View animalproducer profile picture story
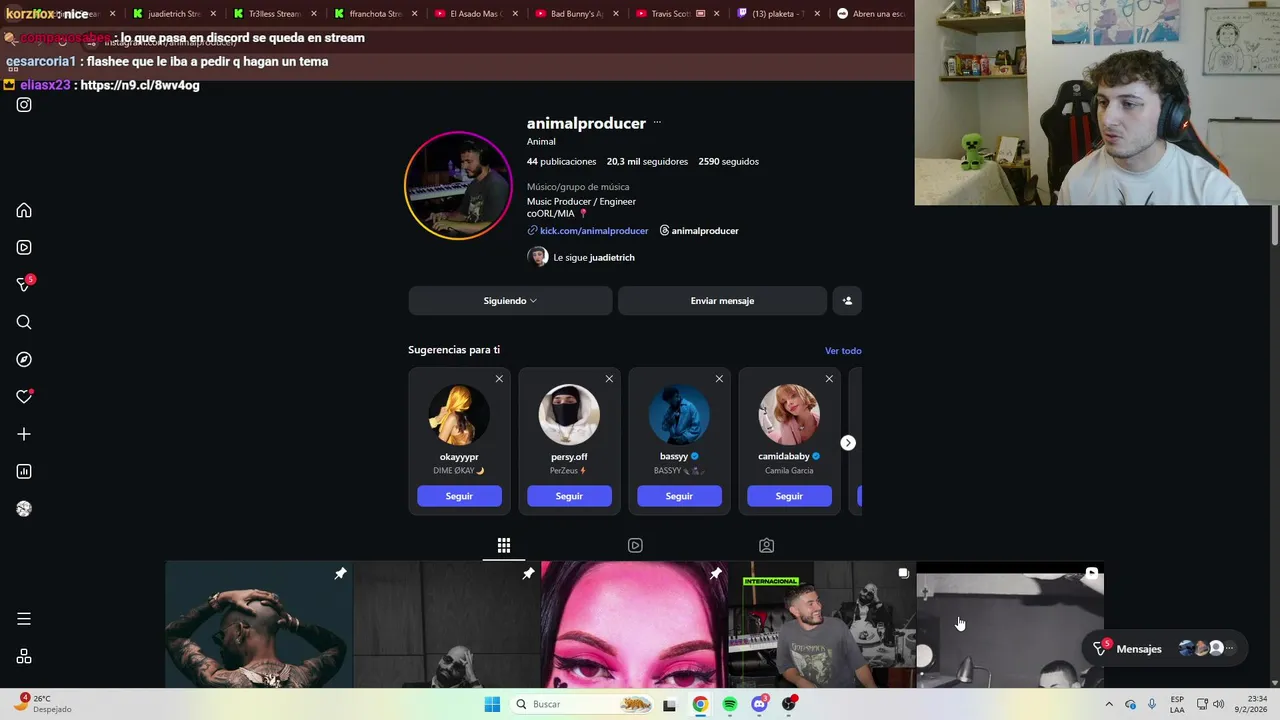 coord(458,186)
